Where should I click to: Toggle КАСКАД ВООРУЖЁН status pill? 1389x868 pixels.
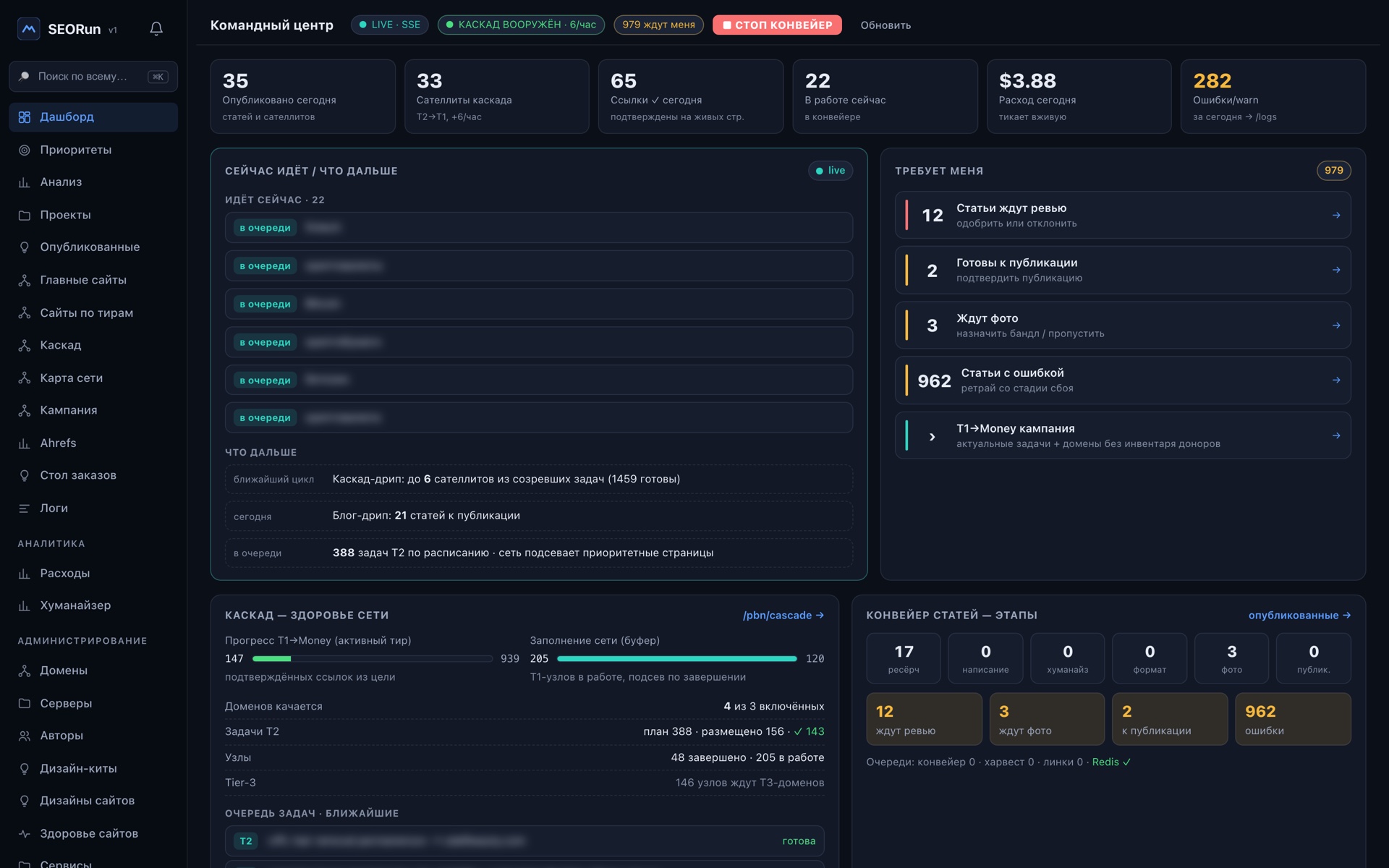(521, 25)
